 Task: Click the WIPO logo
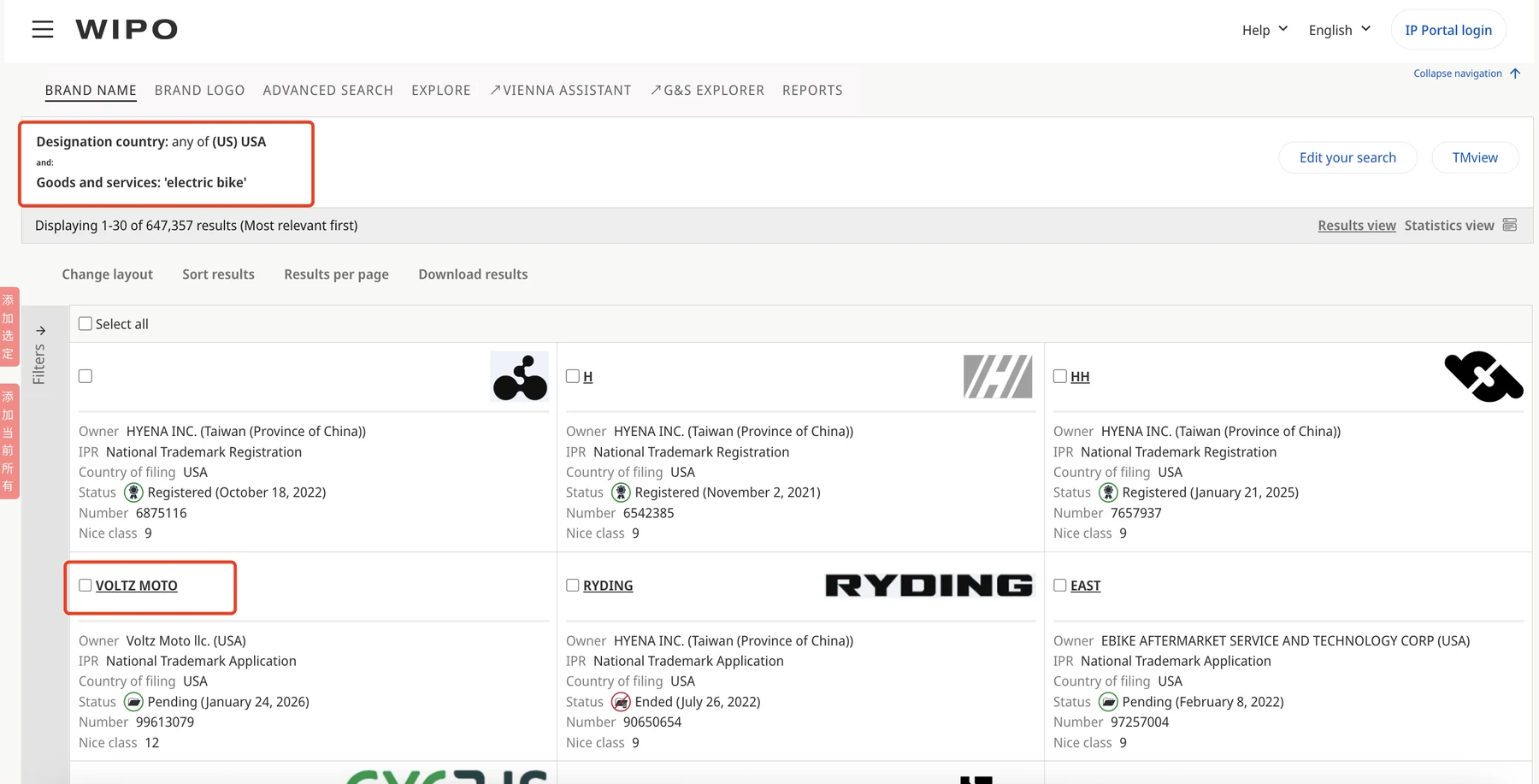pyautogui.click(x=127, y=30)
